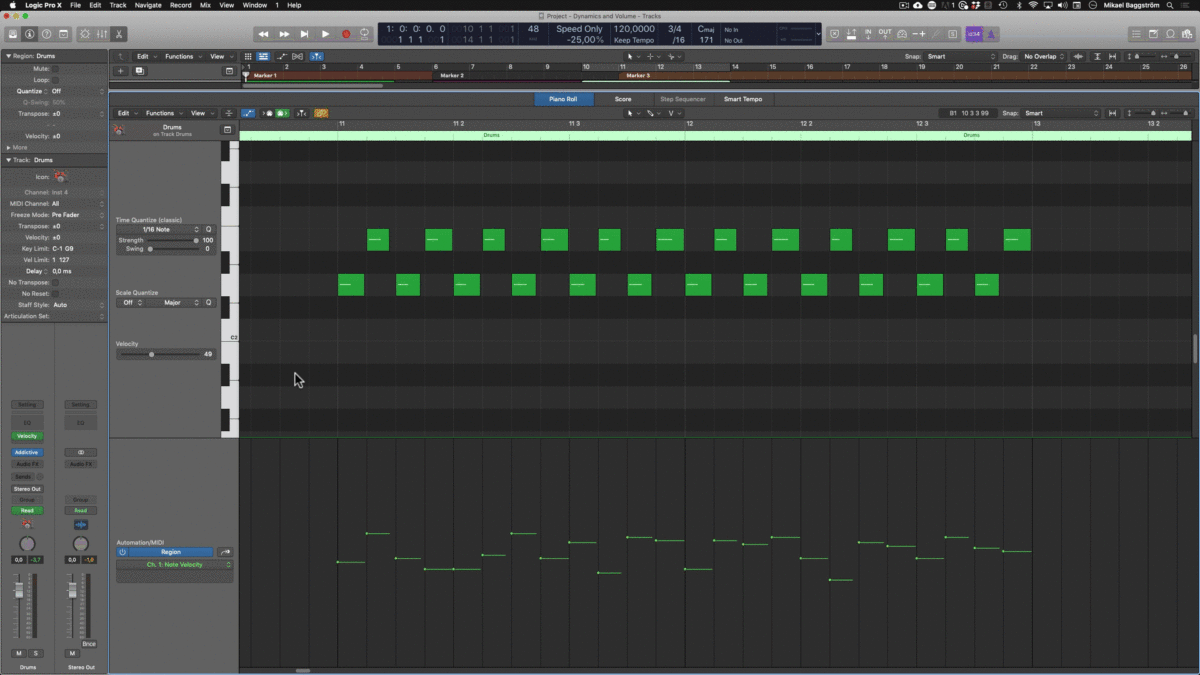This screenshot has height=675, width=1200.
Task: Open the Loop Browser icon
Action: [1171, 34]
